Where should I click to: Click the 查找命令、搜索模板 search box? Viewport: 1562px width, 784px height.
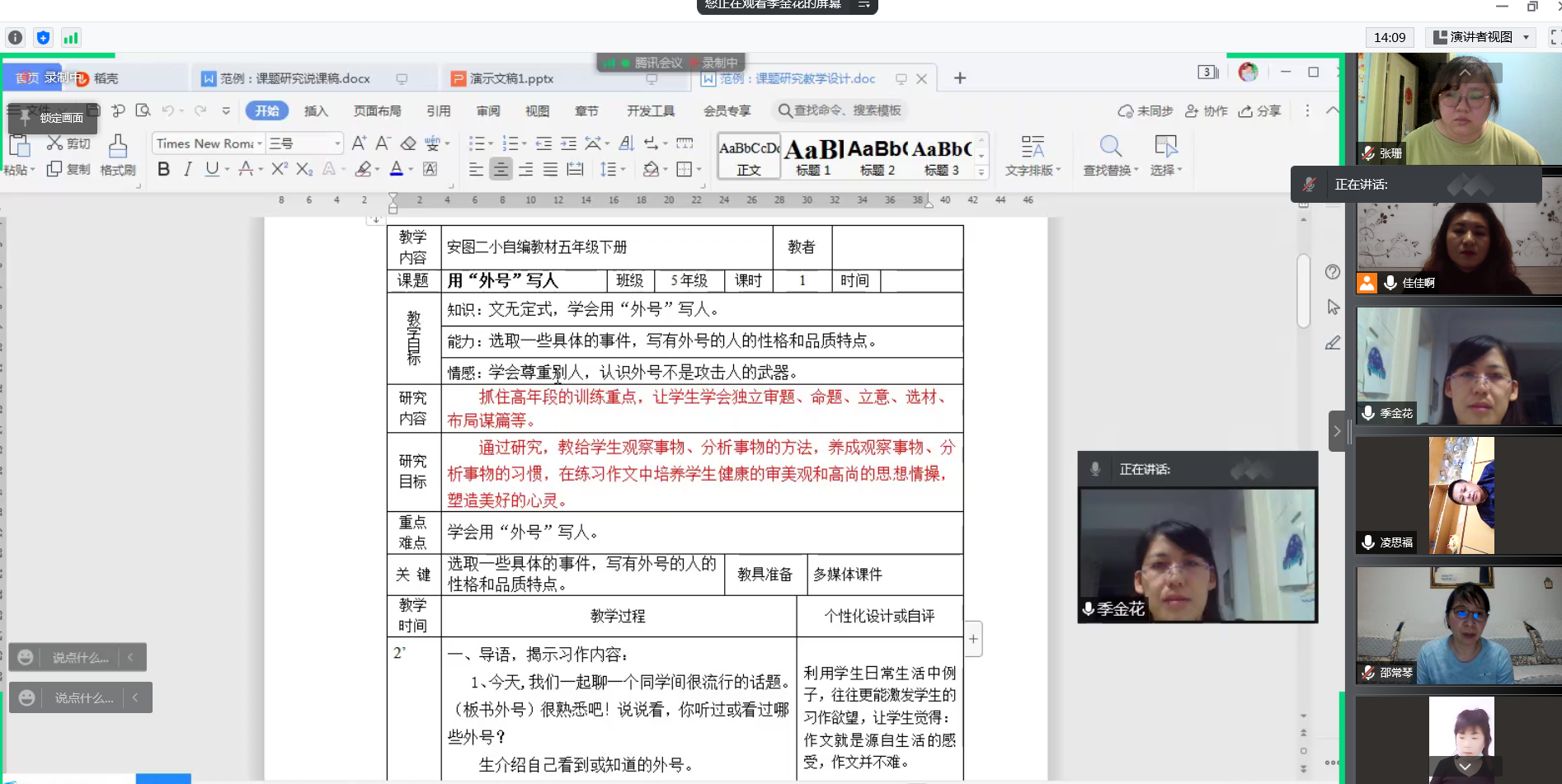841,110
